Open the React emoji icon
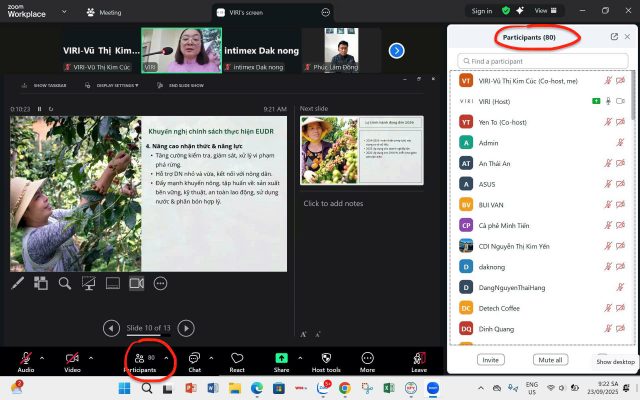 tap(237, 358)
